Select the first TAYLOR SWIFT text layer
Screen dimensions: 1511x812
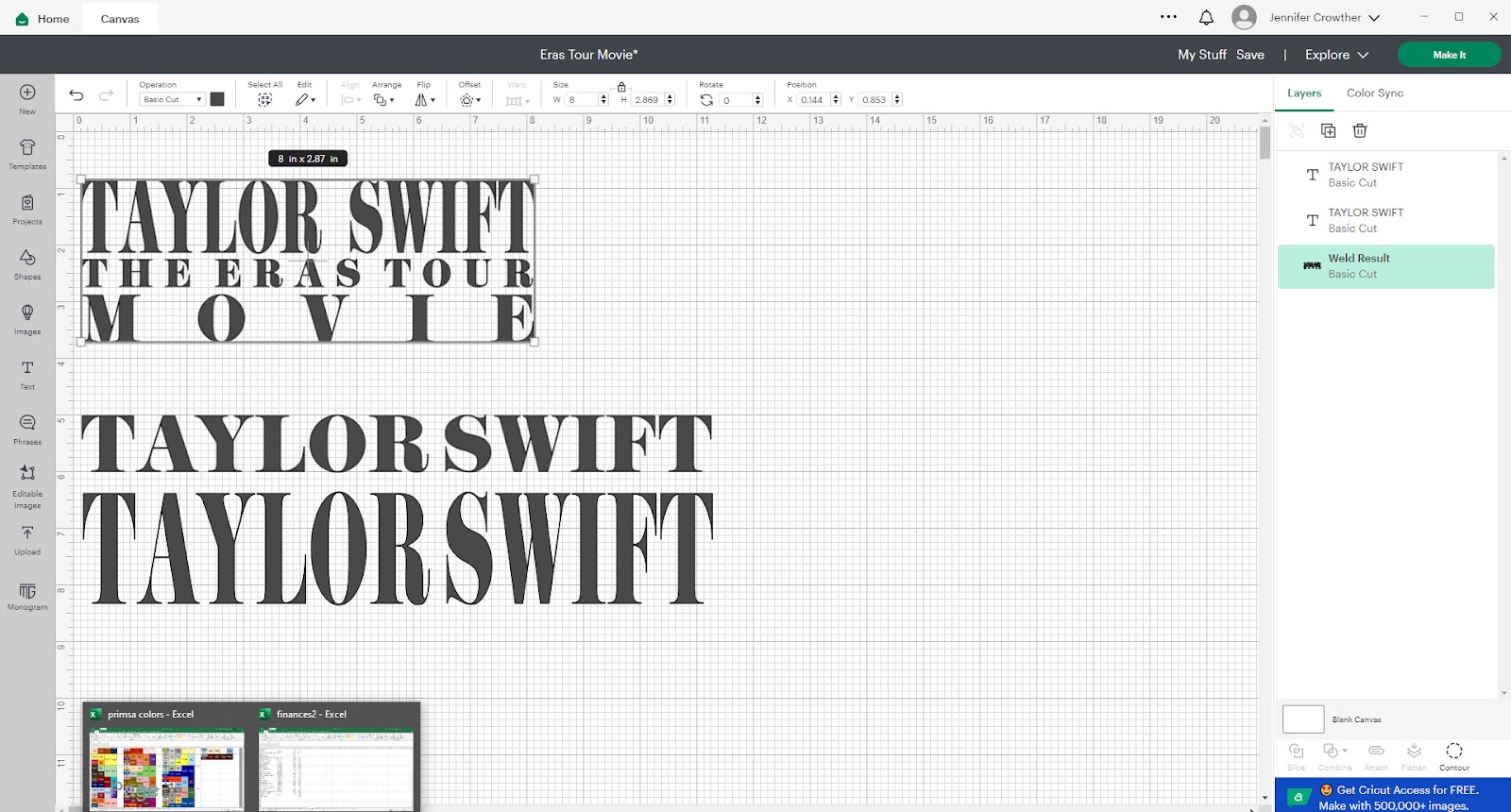1385,175
